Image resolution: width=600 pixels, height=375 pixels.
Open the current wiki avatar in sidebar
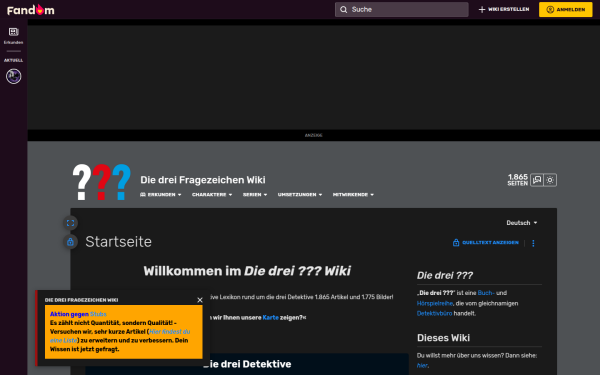click(13, 76)
